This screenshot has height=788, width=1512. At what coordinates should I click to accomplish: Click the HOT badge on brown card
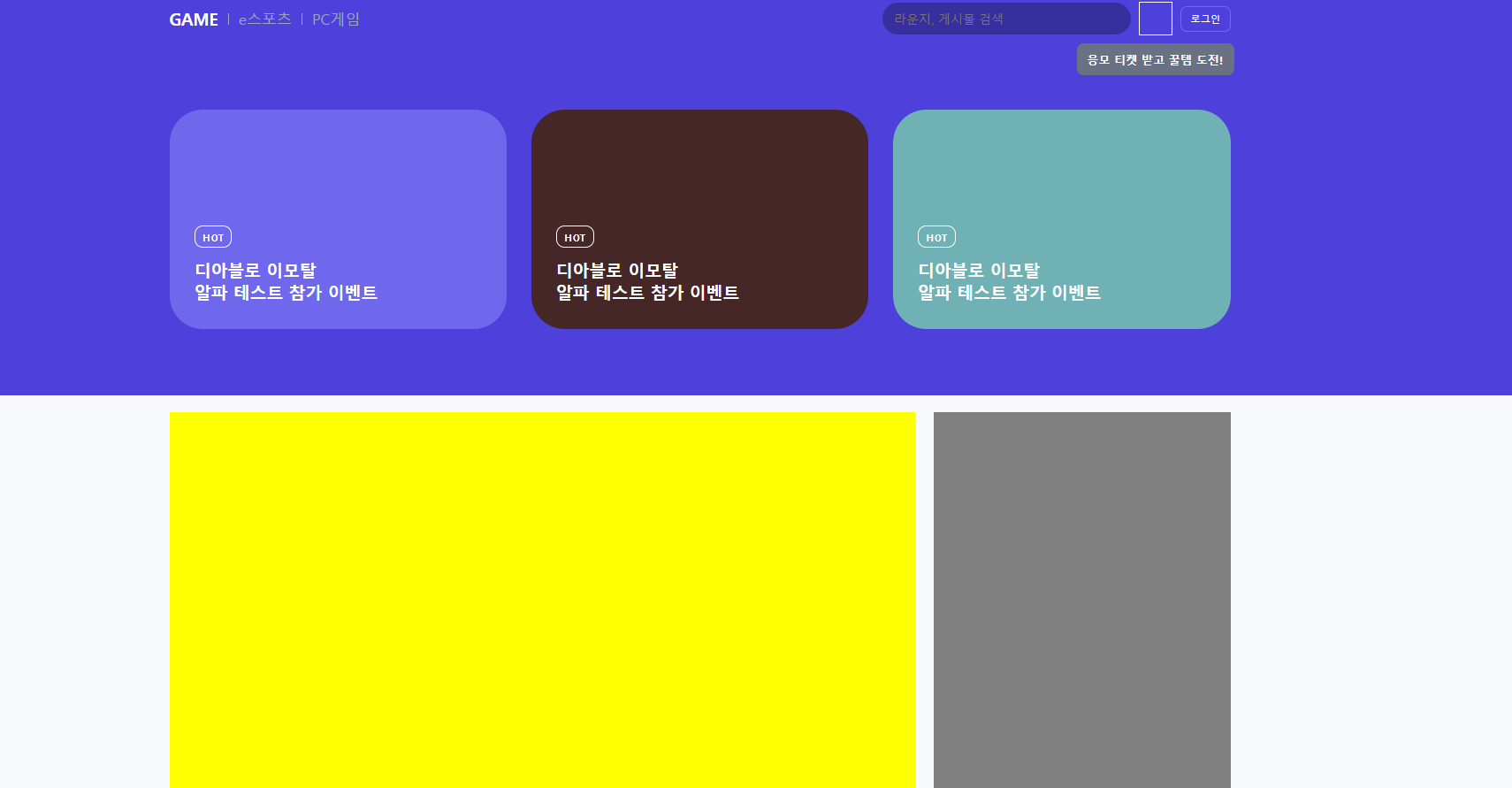coord(575,237)
